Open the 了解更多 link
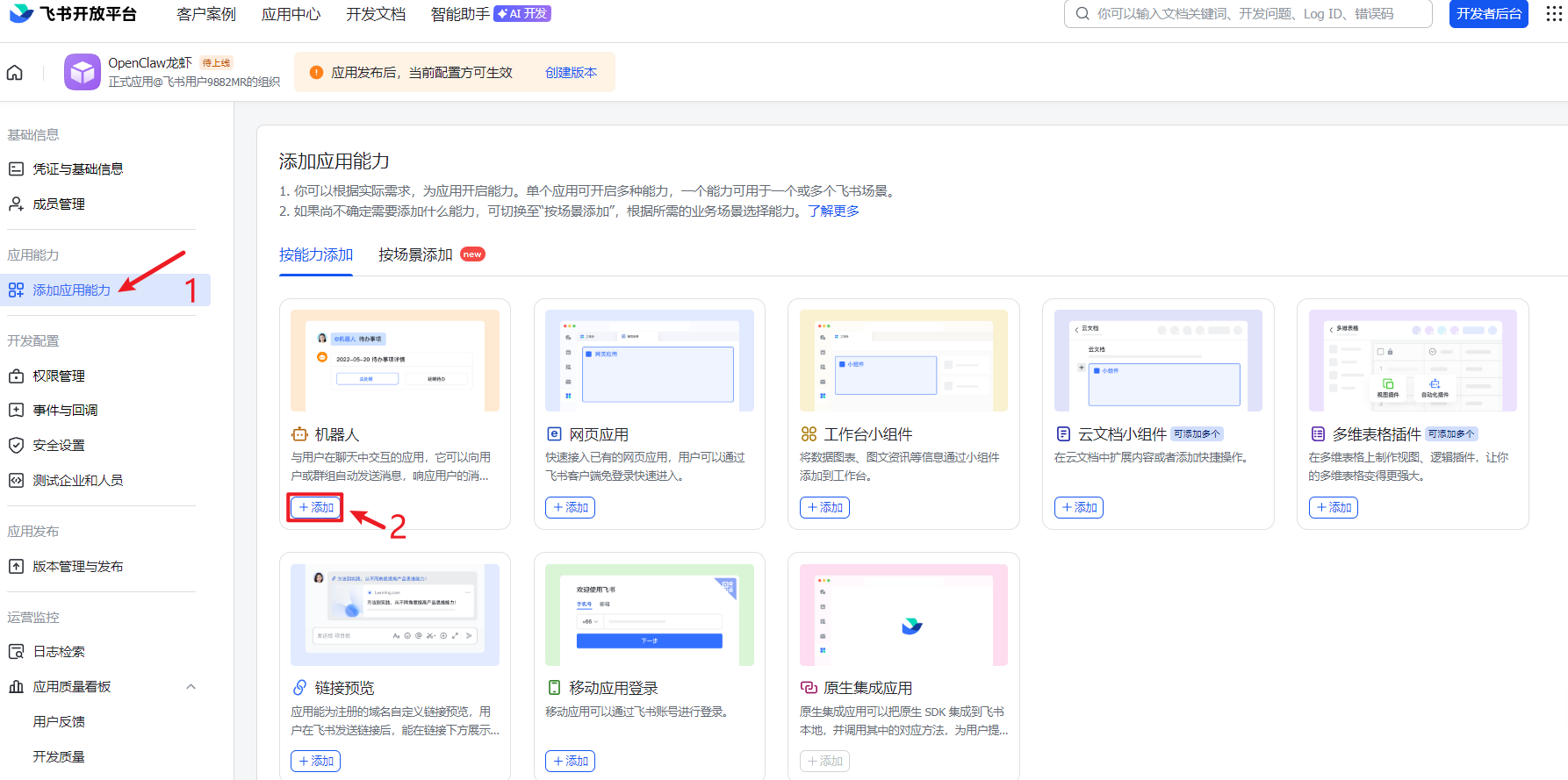Viewport: 1568px width, 780px height. [x=833, y=211]
